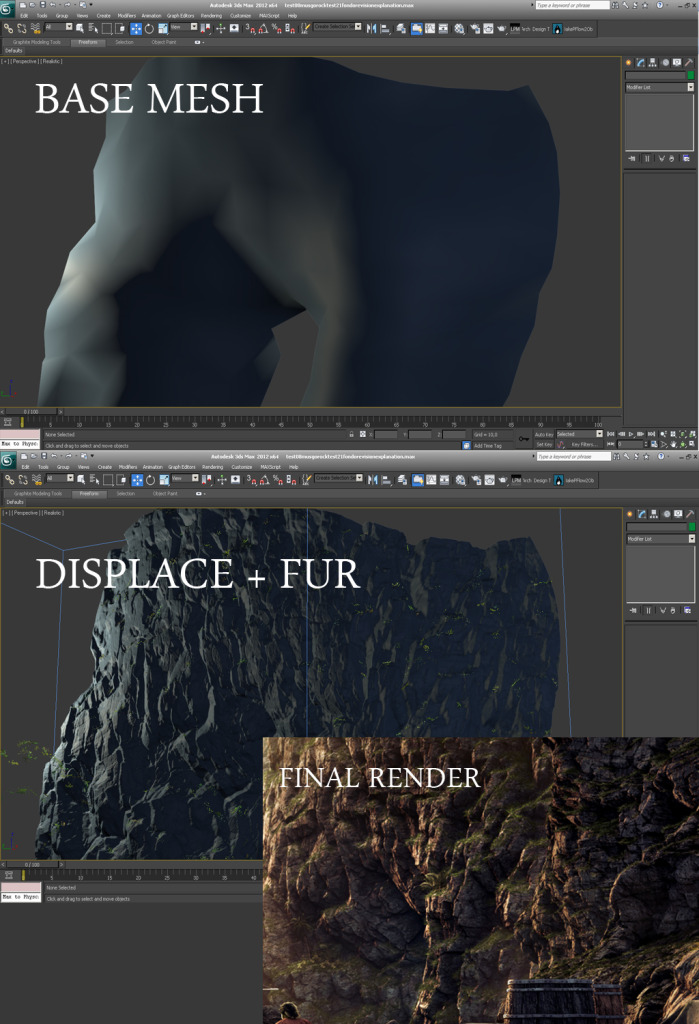The image size is (699, 1024).
Task: Click the 0/100 time slider, top window
Action: click(x=31, y=411)
